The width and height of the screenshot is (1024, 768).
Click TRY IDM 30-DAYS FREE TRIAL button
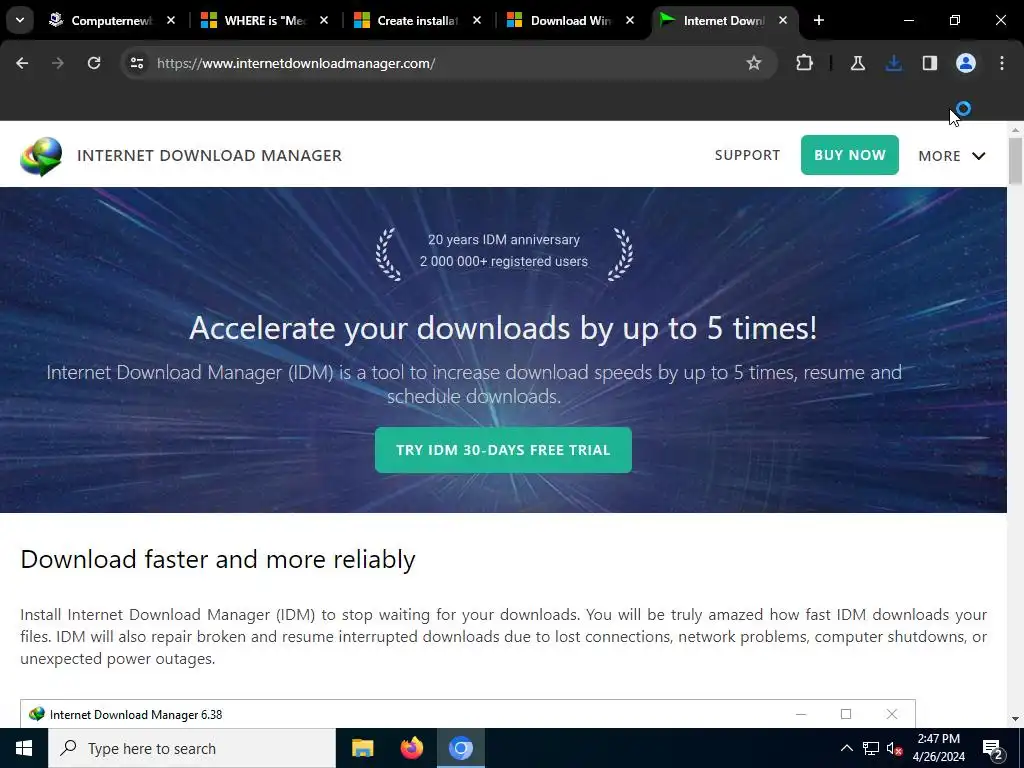coord(503,450)
